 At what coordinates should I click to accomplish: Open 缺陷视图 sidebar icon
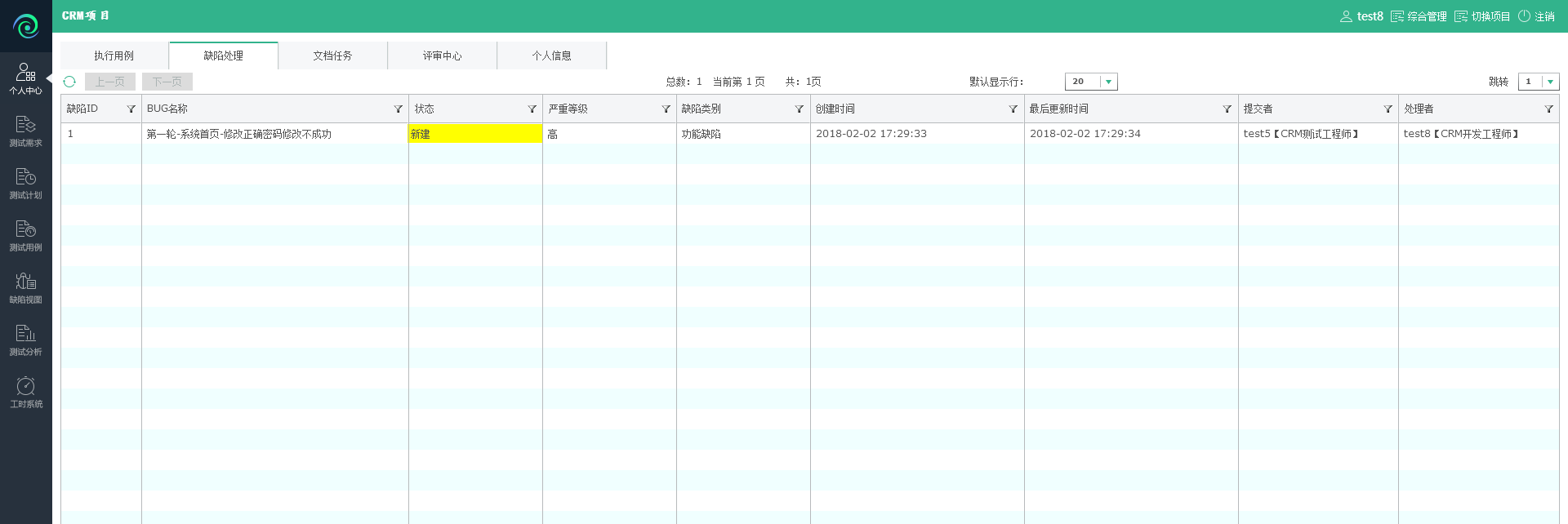pyautogui.click(x=25, y=287)
